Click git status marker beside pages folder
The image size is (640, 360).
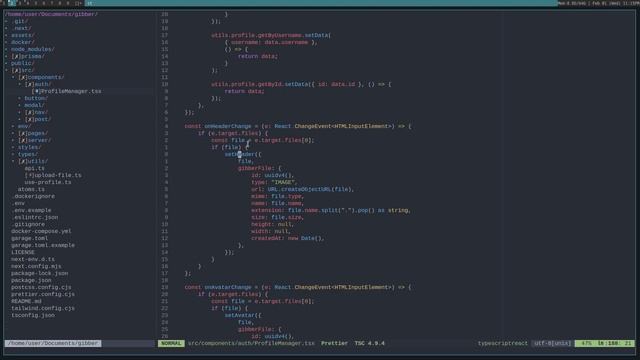pyautogui.click(x=22, y=133)
